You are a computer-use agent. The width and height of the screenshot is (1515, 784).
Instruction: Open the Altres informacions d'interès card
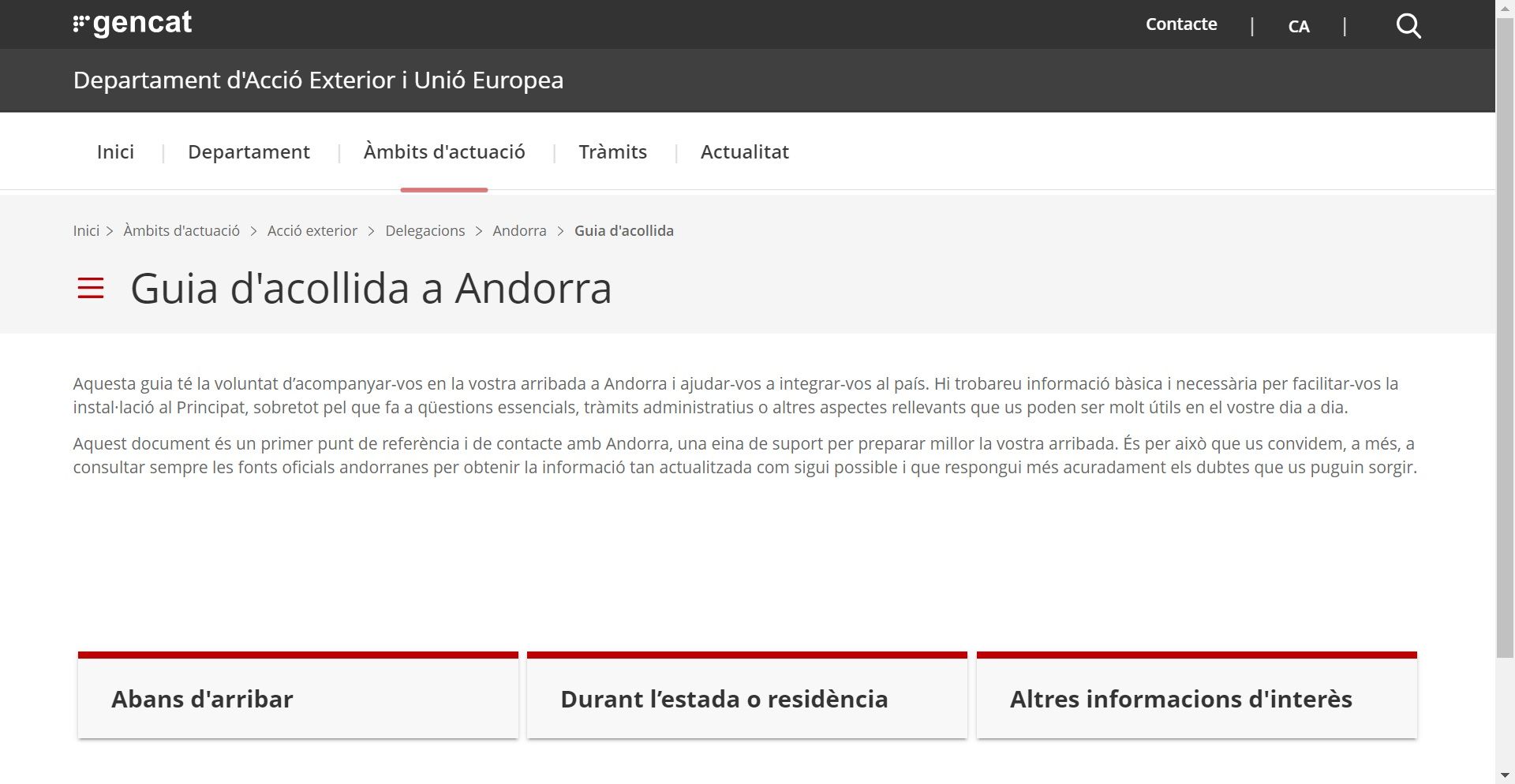coord(1196,699)
